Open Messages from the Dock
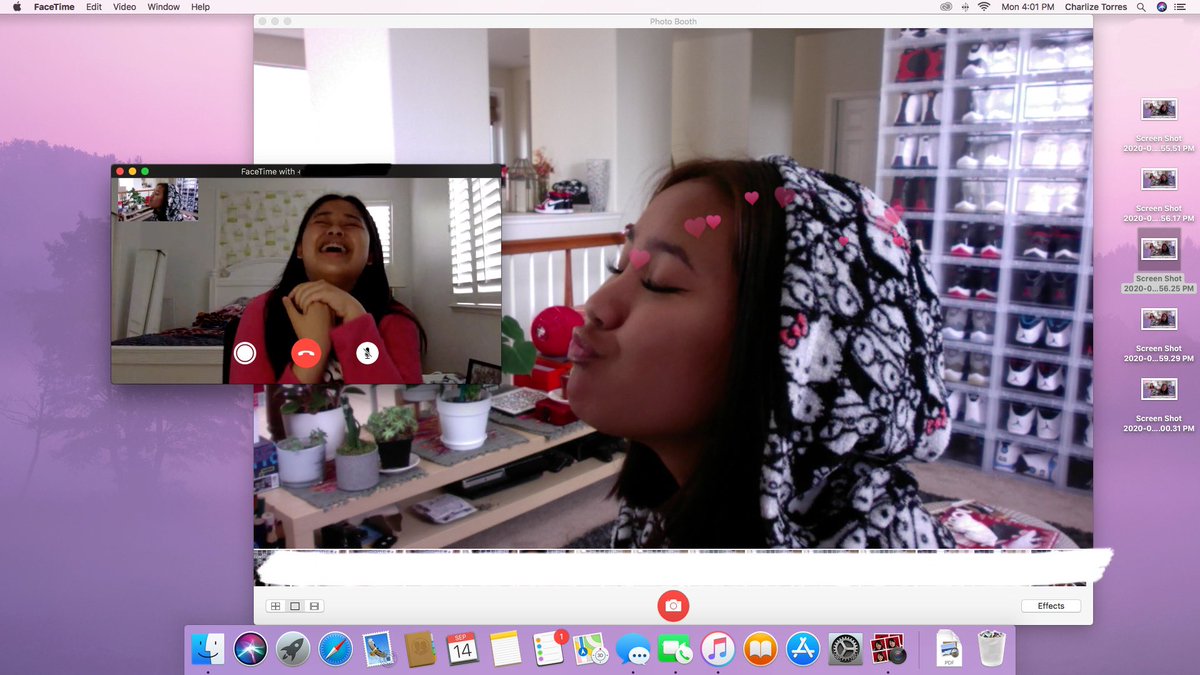The image size is (1200, 675). (634, 649)
